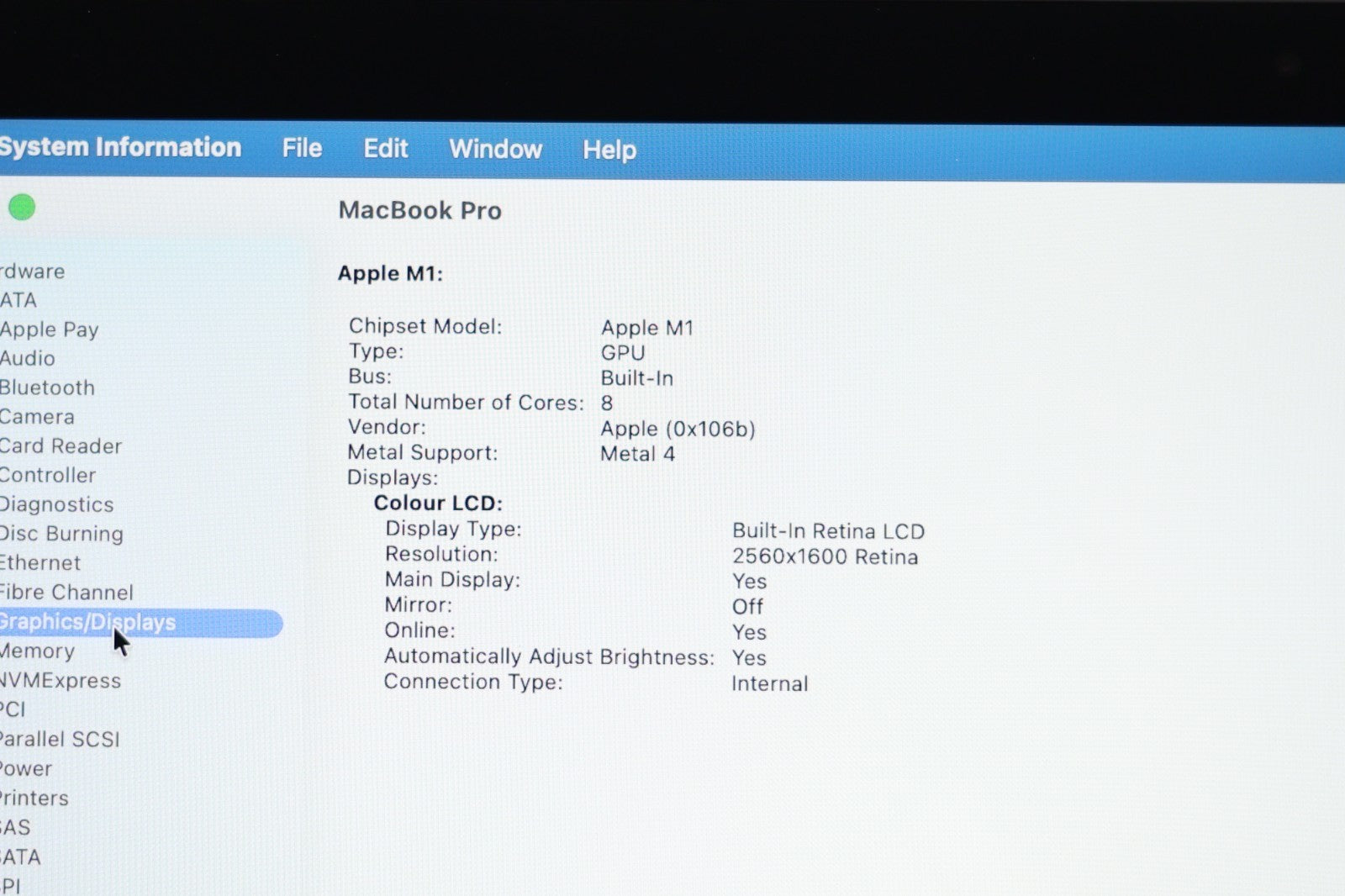Screen dimensions: 1345x896
Task: Select the highlighted Graphics/Displays item
Action: click(88, 623)
